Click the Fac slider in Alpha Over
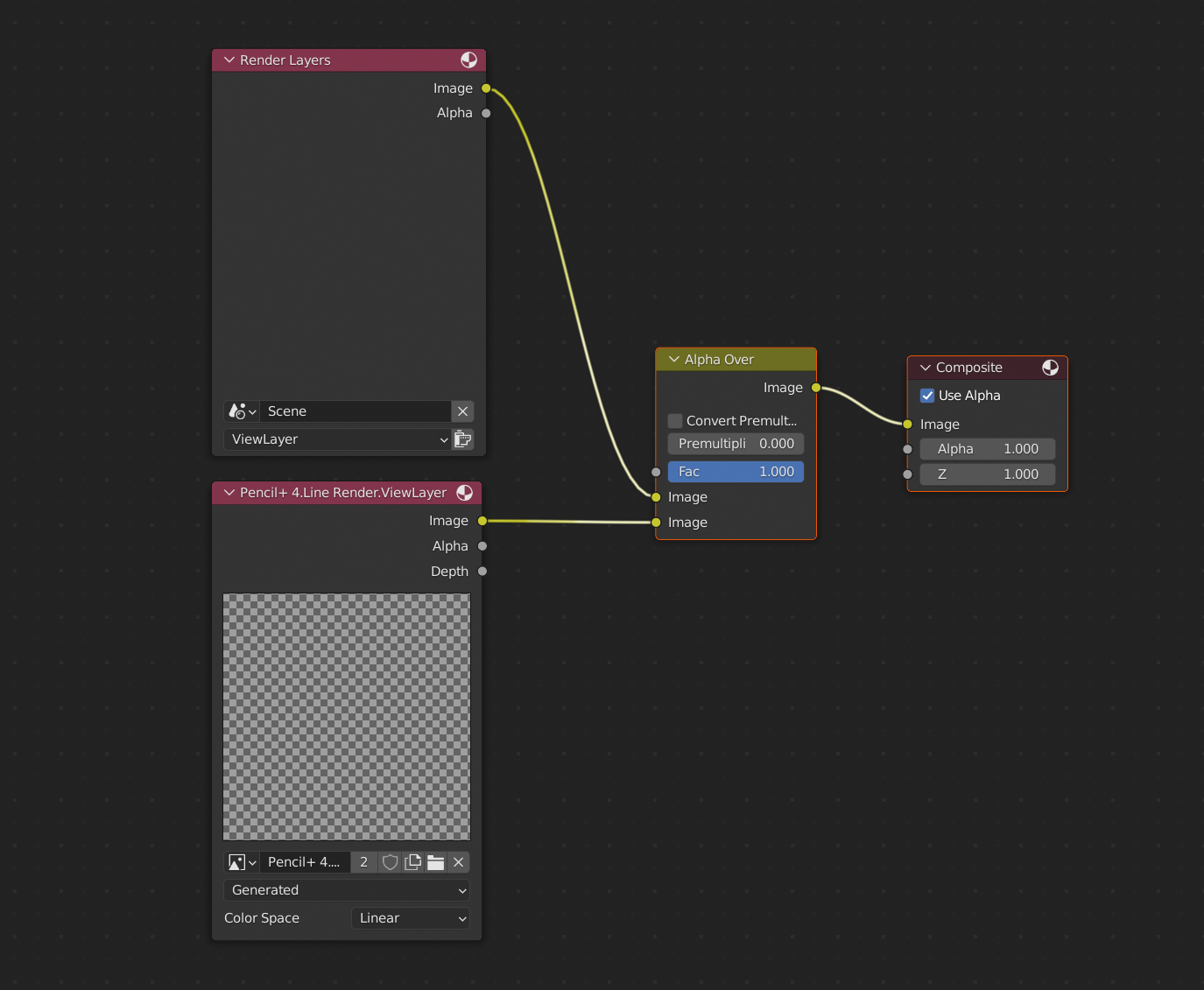 (736, 472)
